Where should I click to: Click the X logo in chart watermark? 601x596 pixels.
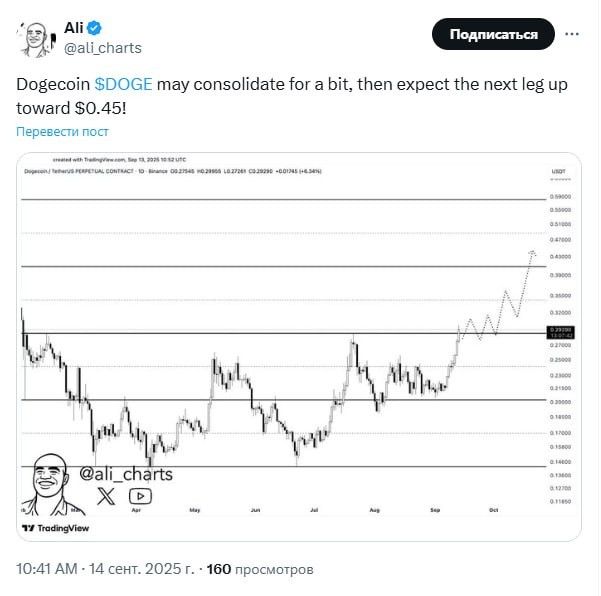click(107, 494)
